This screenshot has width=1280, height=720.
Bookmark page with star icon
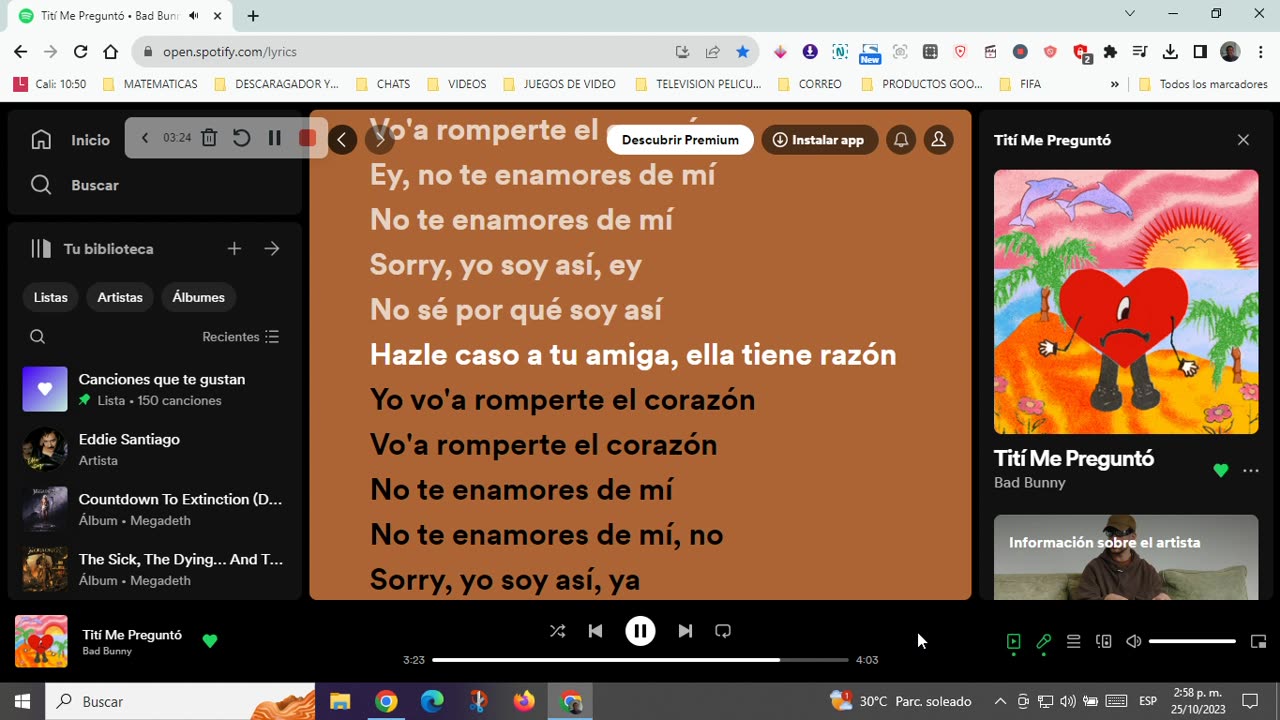(x=743, y=52)
